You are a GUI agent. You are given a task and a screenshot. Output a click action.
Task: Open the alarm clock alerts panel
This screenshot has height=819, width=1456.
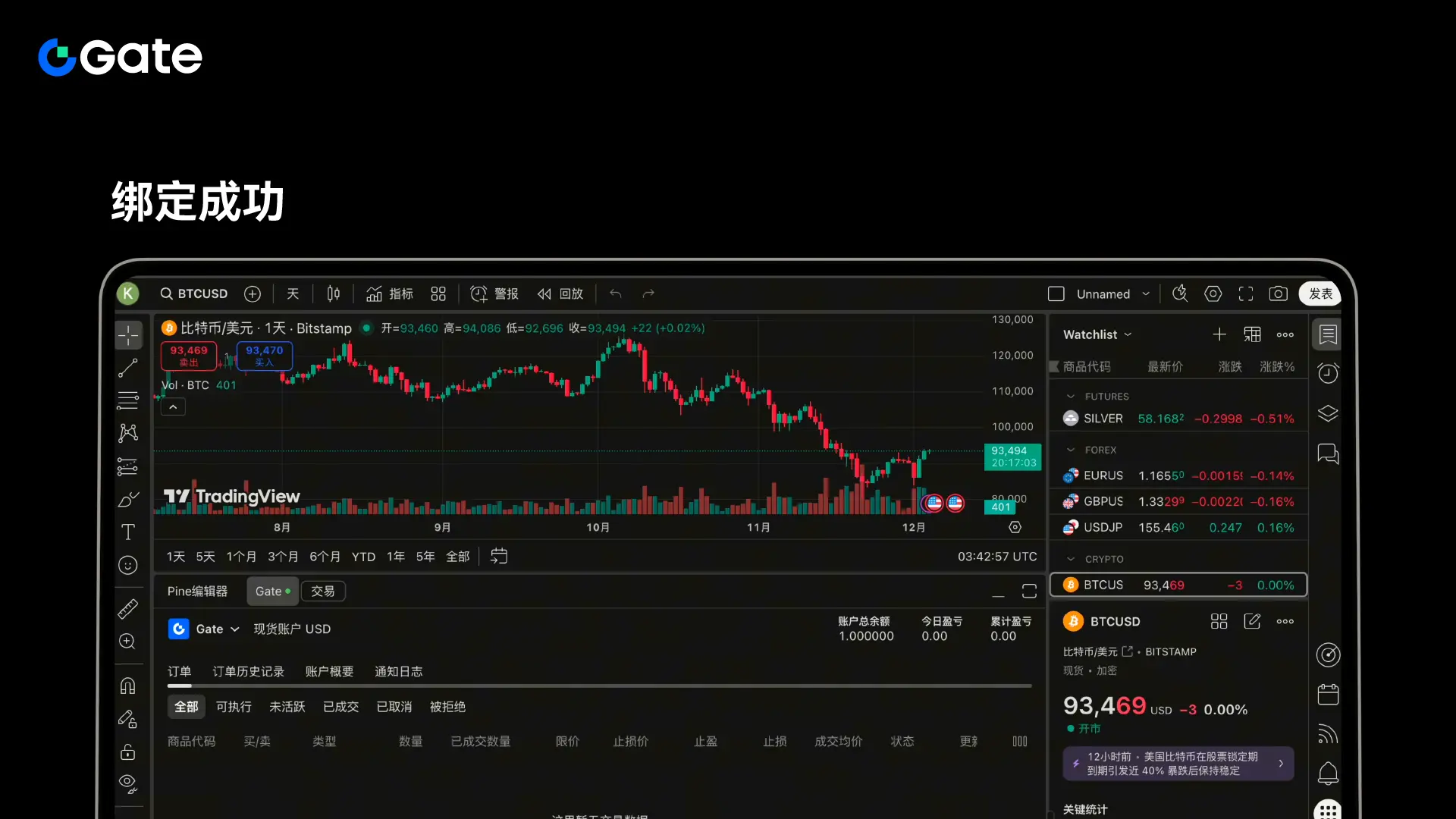pyautogui.click(x=1328, y=373)
